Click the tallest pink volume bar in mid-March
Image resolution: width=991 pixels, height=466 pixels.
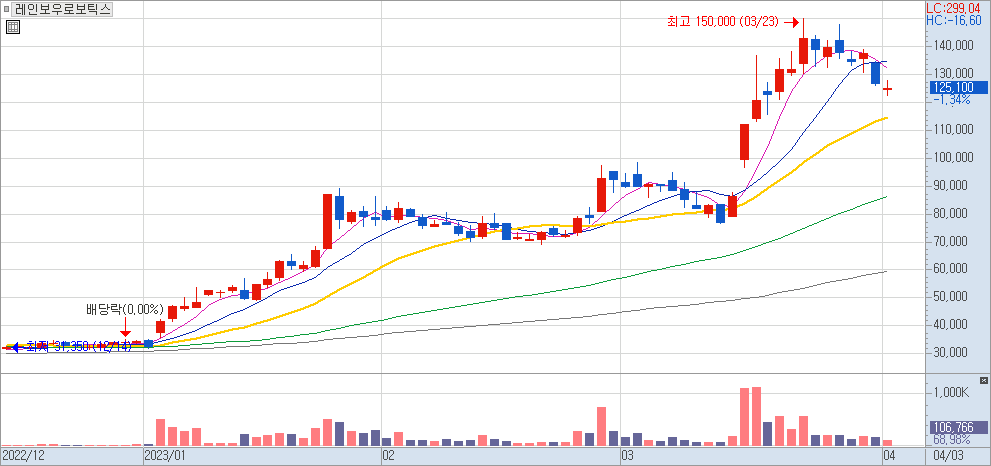coord(756,416)
